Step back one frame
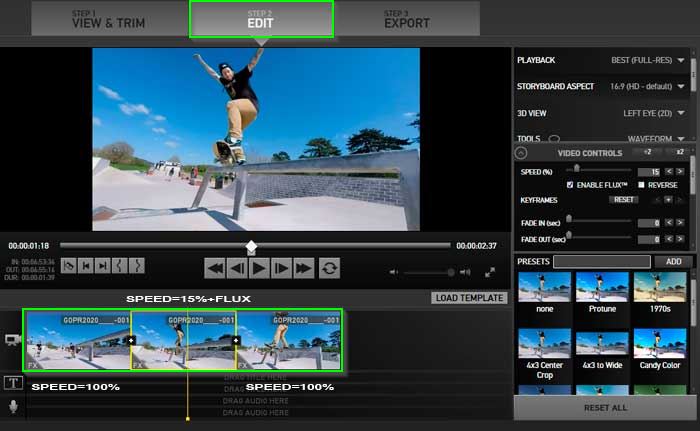700x431 pixels. (x=236, y=268)
